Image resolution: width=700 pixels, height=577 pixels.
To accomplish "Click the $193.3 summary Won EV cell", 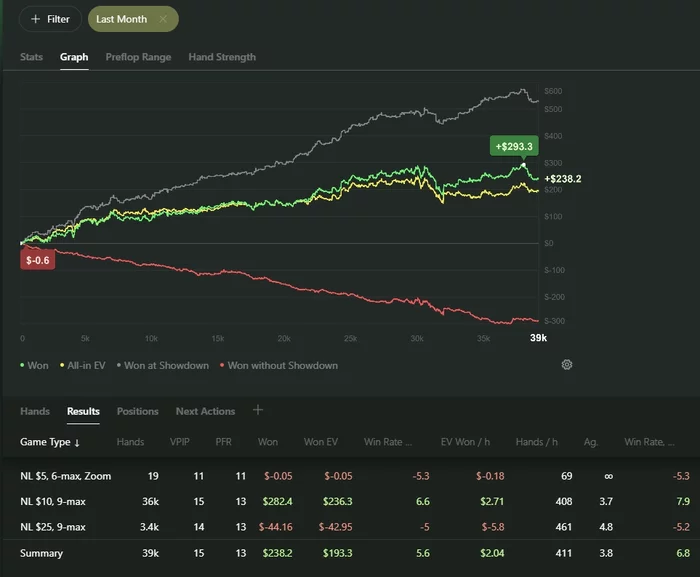I will pos(338,553).
